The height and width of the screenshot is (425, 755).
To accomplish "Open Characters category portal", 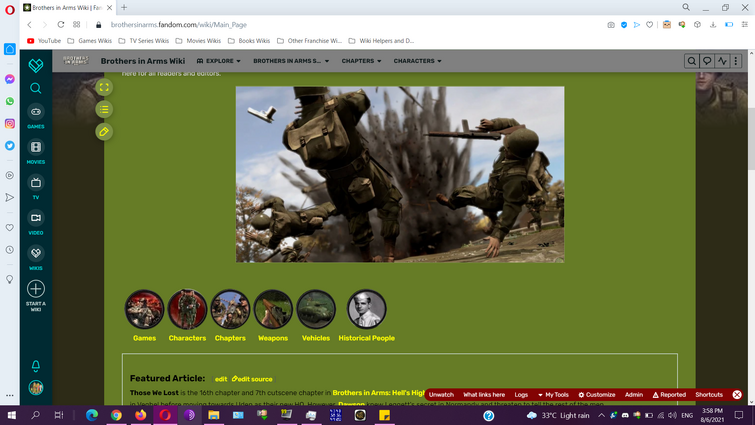I will (187, 316).
